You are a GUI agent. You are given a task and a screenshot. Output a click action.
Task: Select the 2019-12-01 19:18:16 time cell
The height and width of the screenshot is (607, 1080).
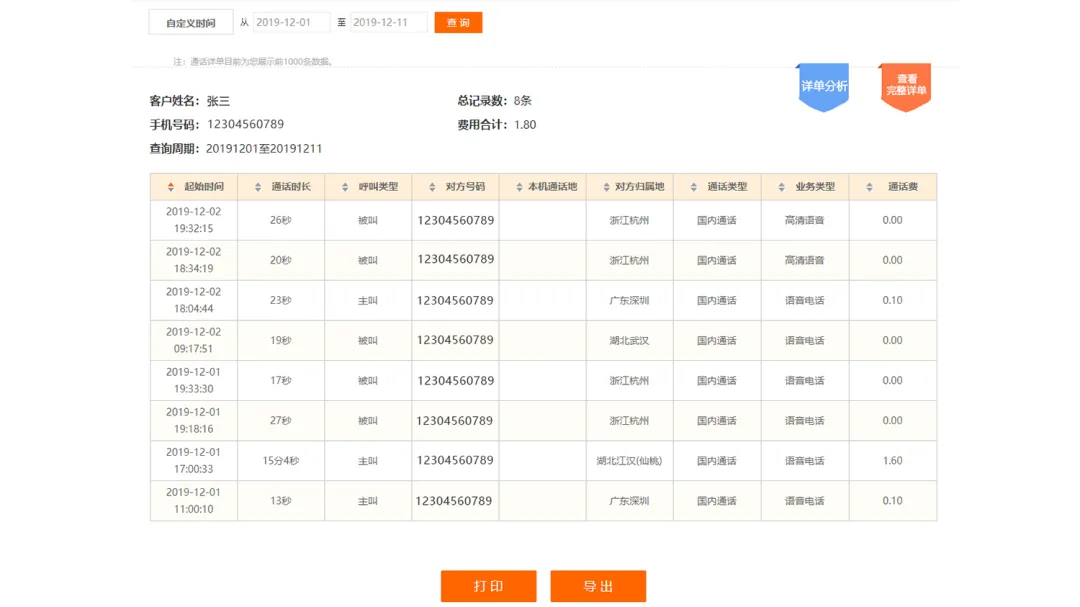194,420
